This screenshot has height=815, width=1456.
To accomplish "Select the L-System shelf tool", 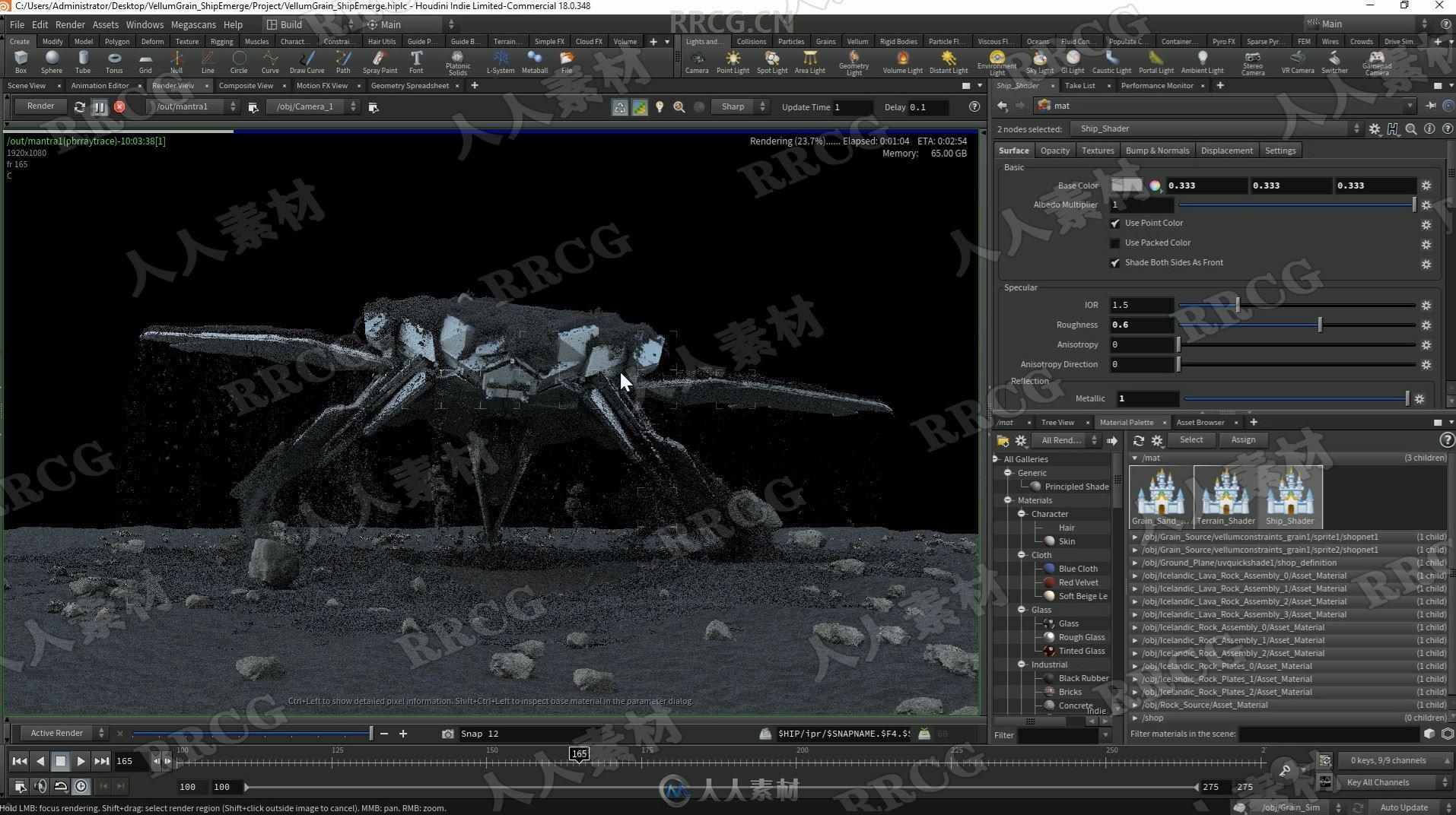I will (x=501, y=62).
